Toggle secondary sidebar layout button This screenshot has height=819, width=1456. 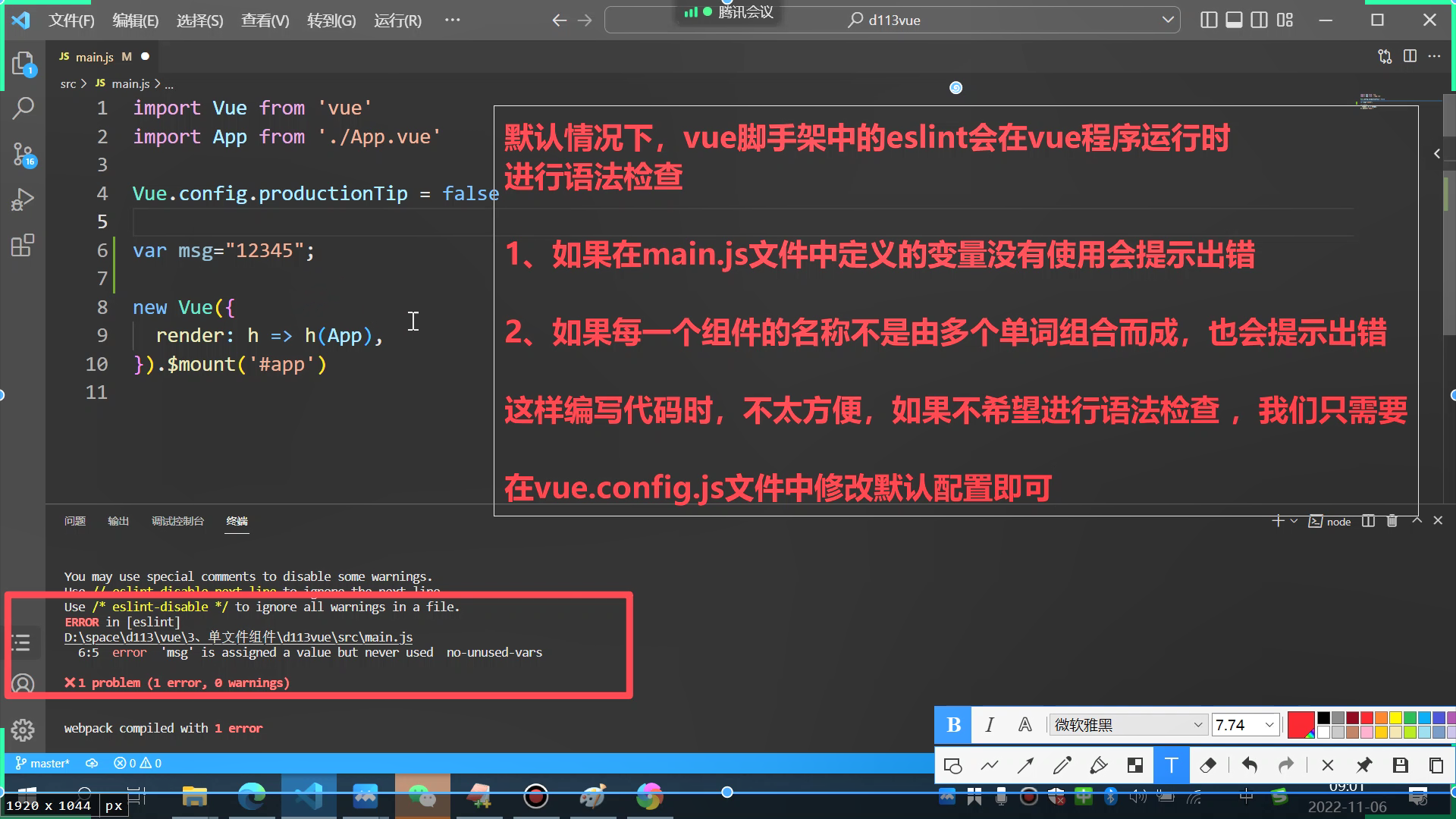[1259, 20]
